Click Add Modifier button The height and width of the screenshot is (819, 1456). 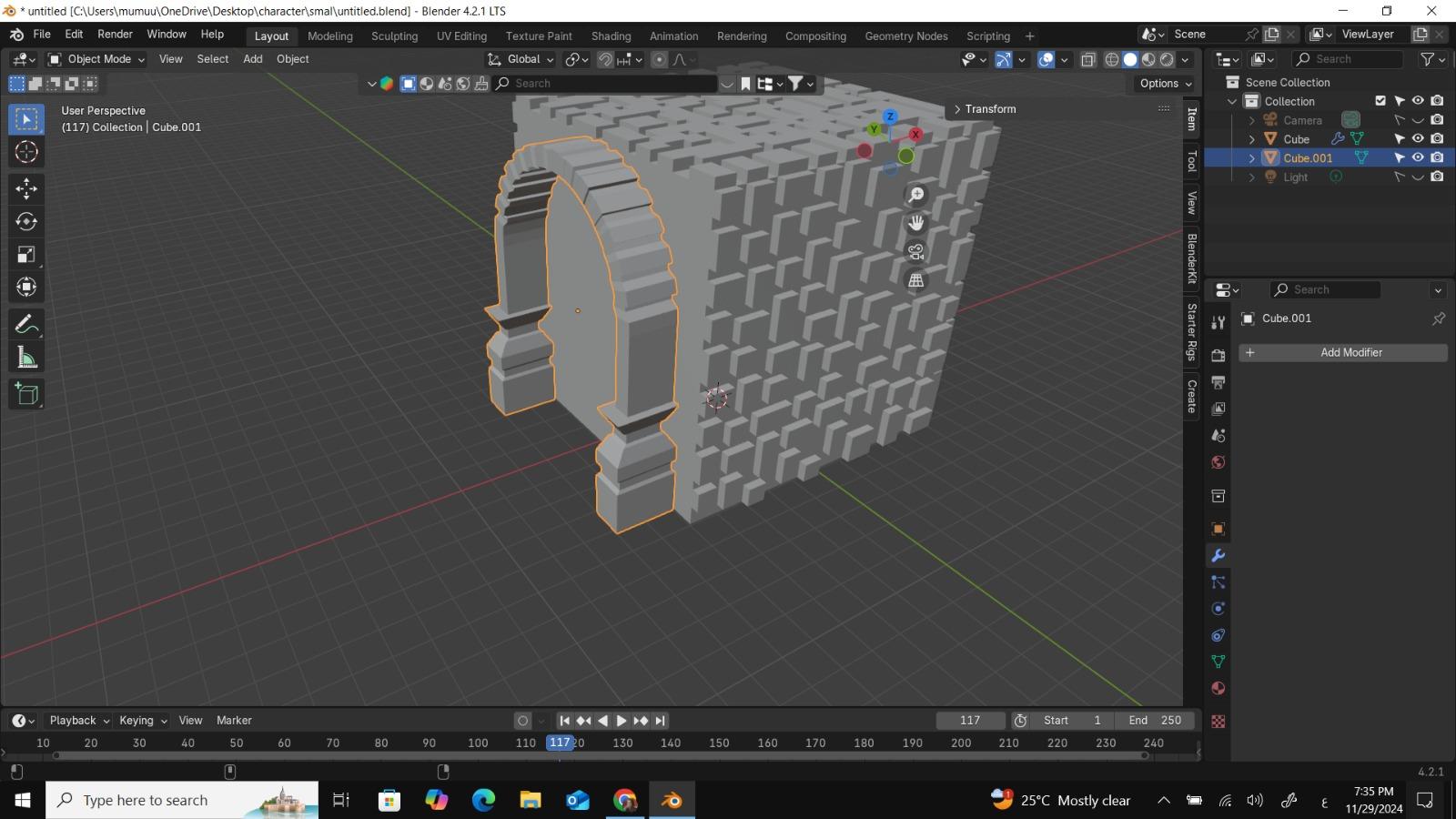click(x=1343, y=352)
